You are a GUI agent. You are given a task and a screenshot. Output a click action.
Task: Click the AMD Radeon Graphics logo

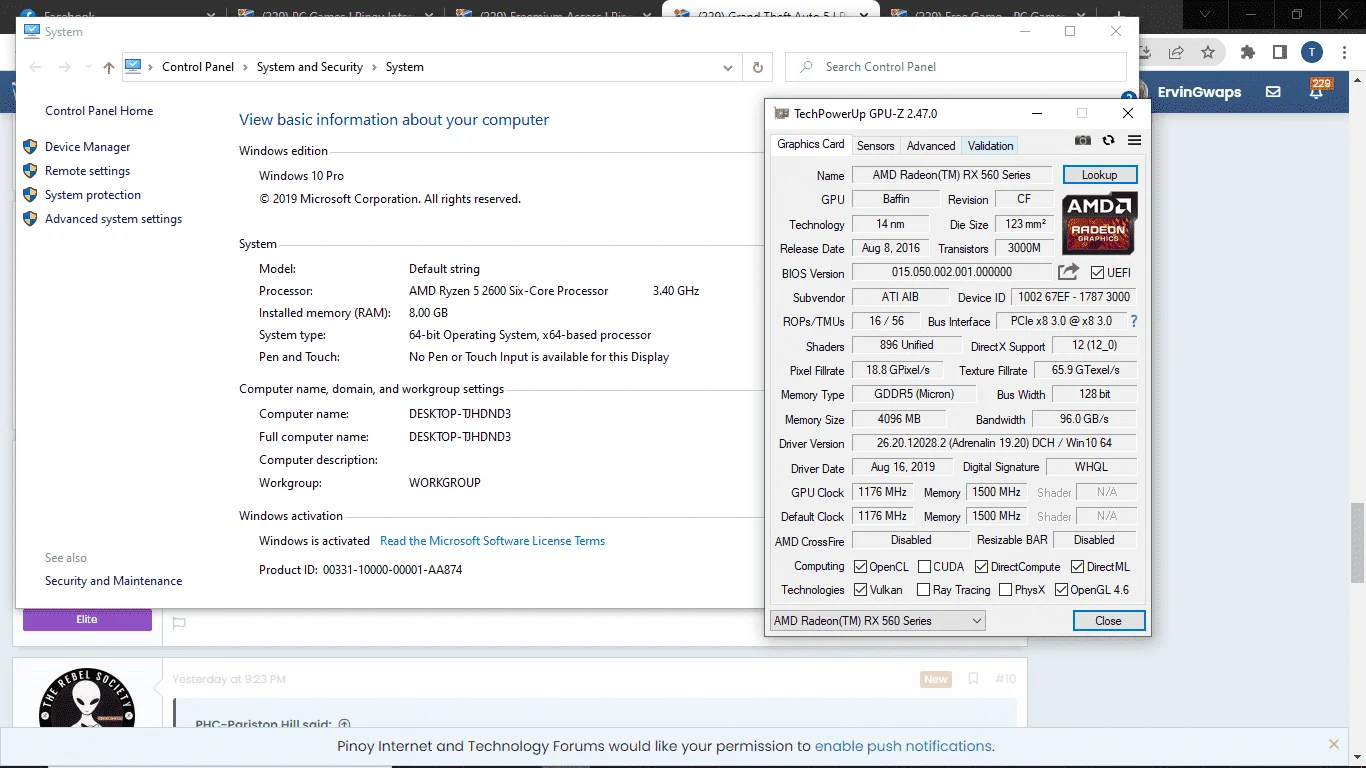pos(1099,224)
